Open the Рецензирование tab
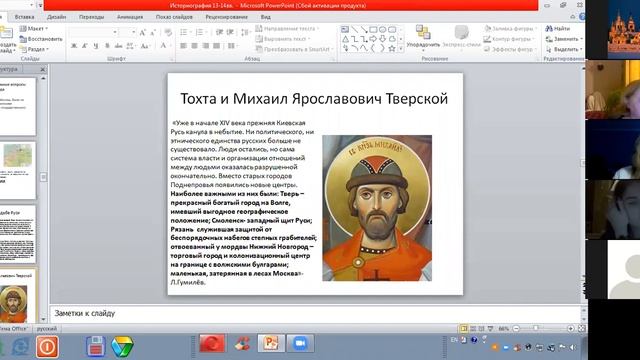Viewport: 640px width, 360px height. click(227, 17)
